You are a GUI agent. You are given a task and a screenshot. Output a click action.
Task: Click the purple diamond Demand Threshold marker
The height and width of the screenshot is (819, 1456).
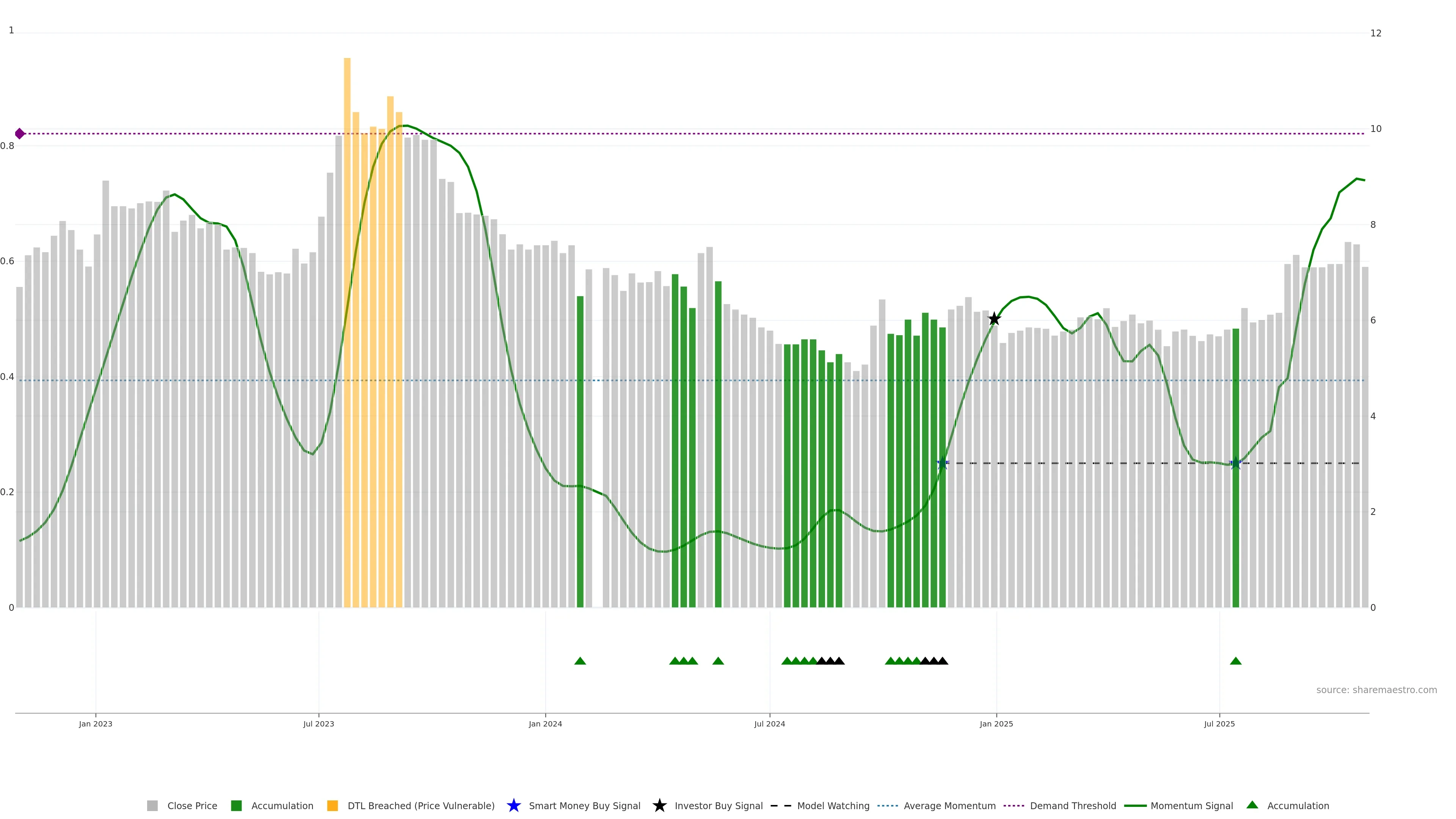(x=20, y=133)
